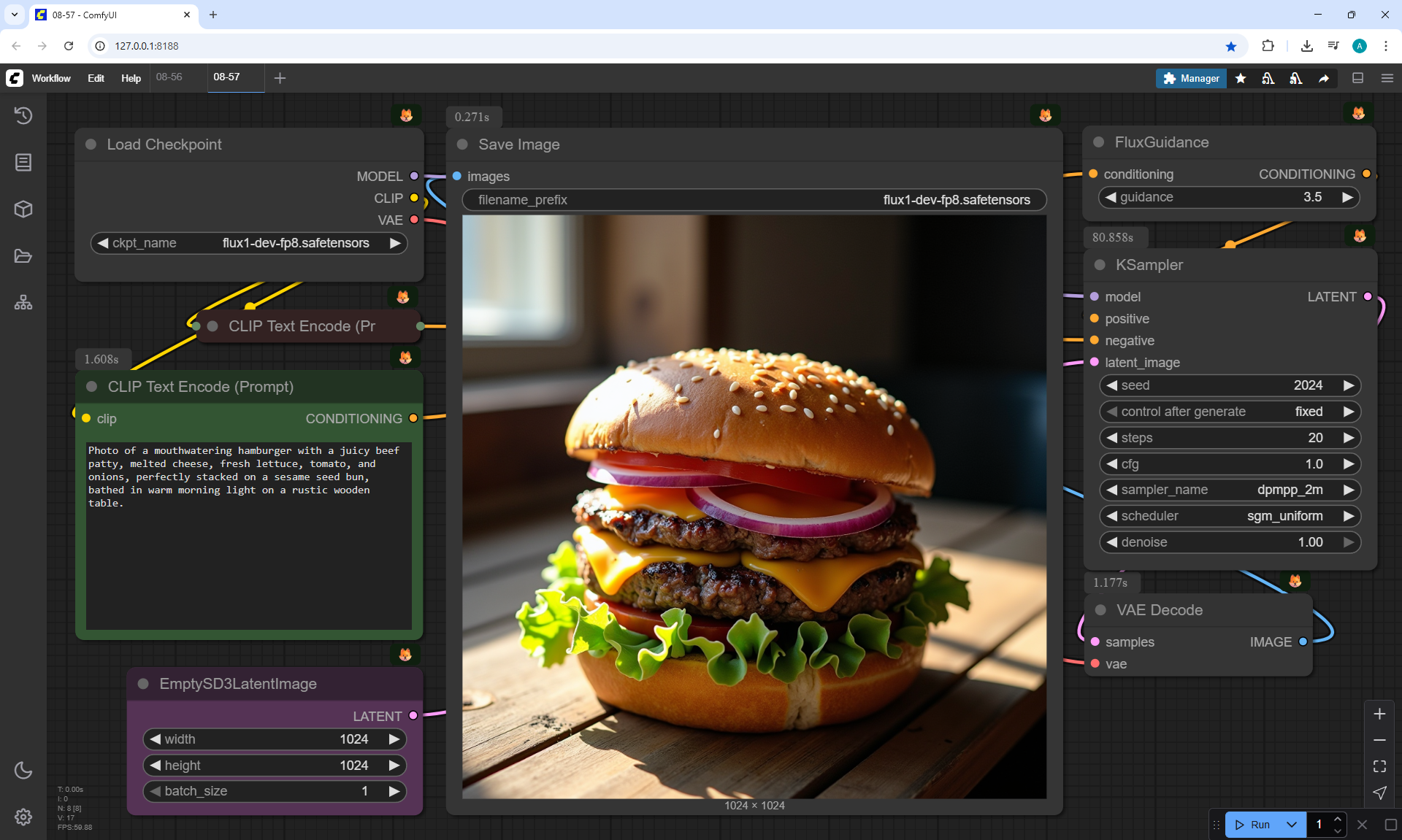
Task: Toggle collapse dot on Load Checkpoint node
Action: [91, 145]
